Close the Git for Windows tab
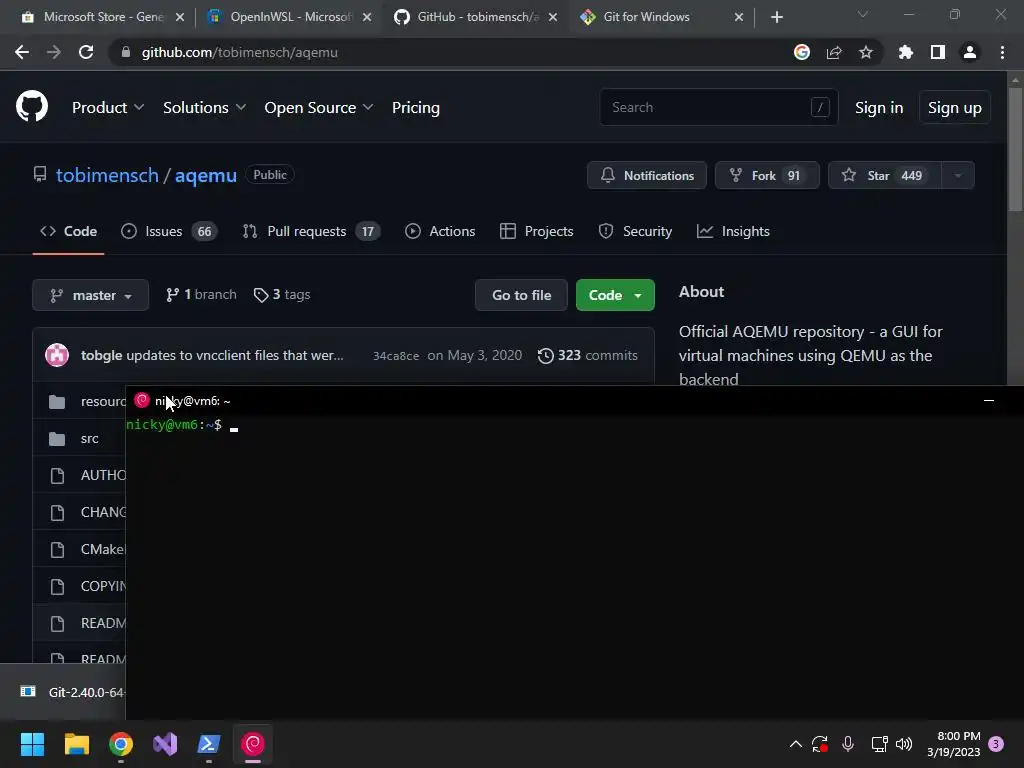 739,17
